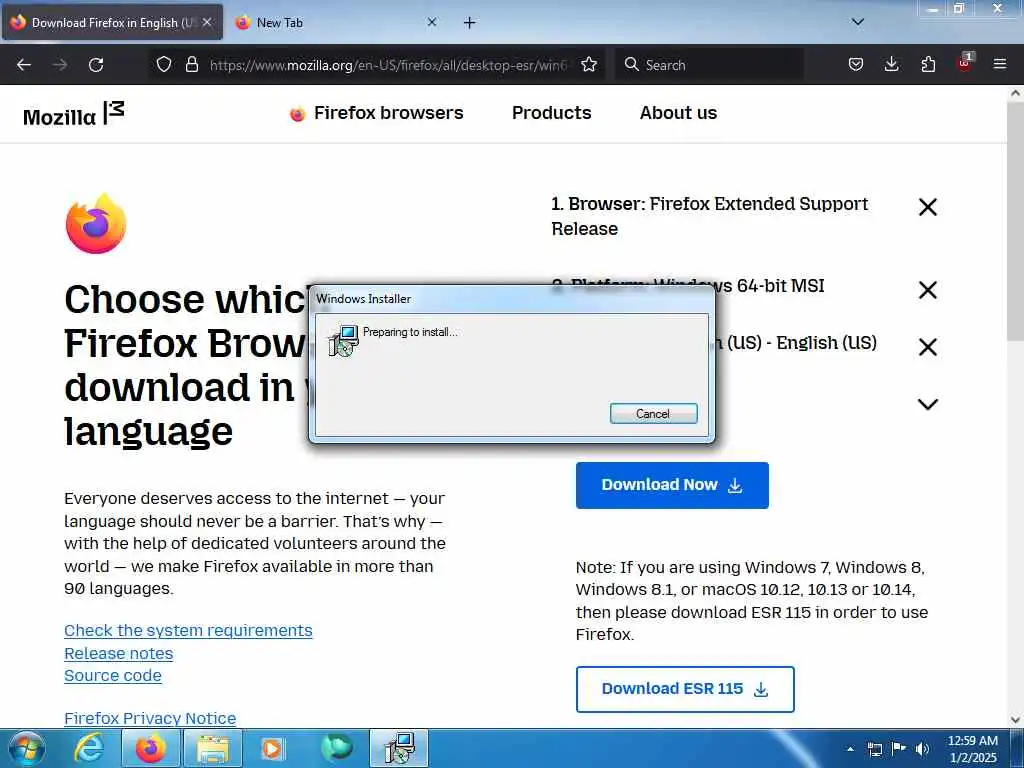Screen dimensions: 1024x768
Task: Switch to Firefox taskbar button
Action: (x=150, y=748)
